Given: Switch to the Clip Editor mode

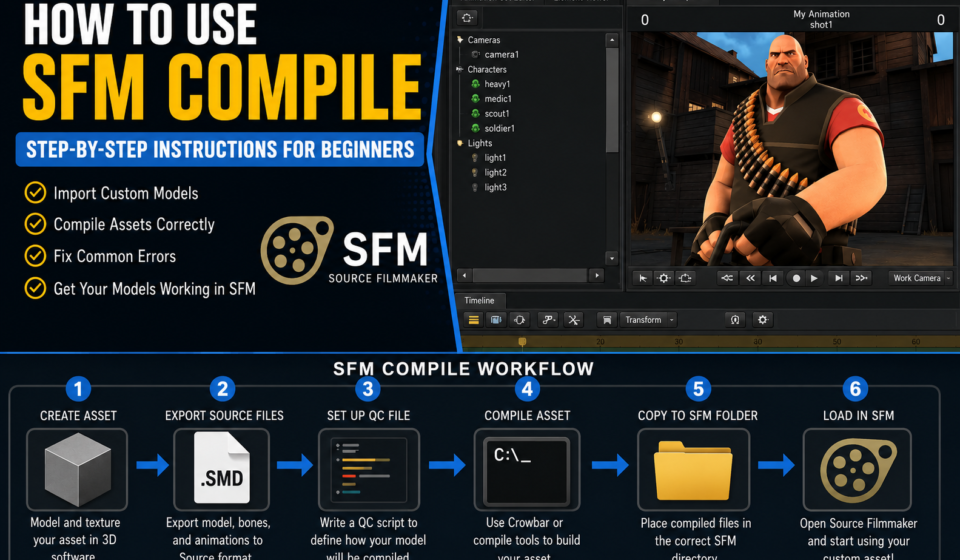Looking at the screenshot, I should pyautogui.click(x=473, y=319).
